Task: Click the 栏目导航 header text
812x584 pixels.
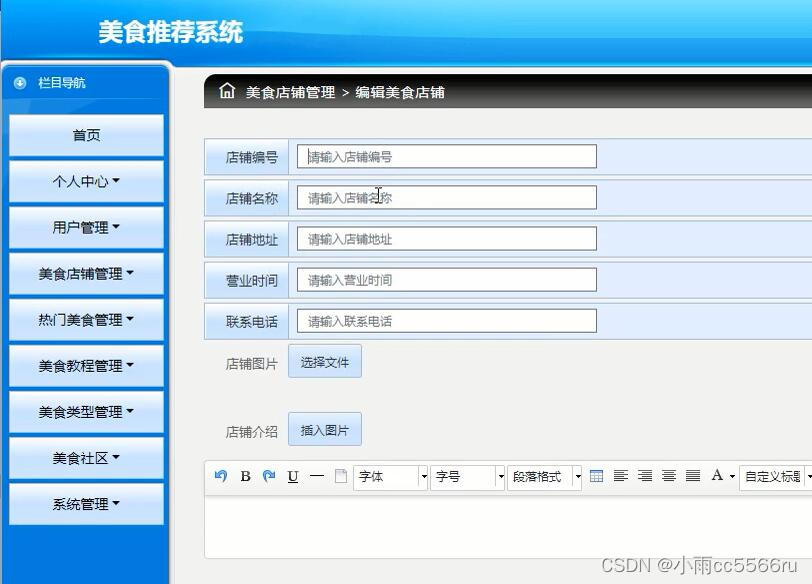Action: 62,83
